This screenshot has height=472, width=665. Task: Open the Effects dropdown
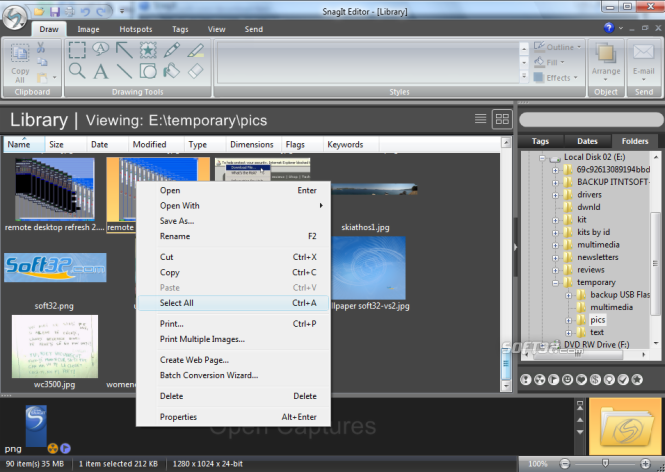(x=556, y=78)
